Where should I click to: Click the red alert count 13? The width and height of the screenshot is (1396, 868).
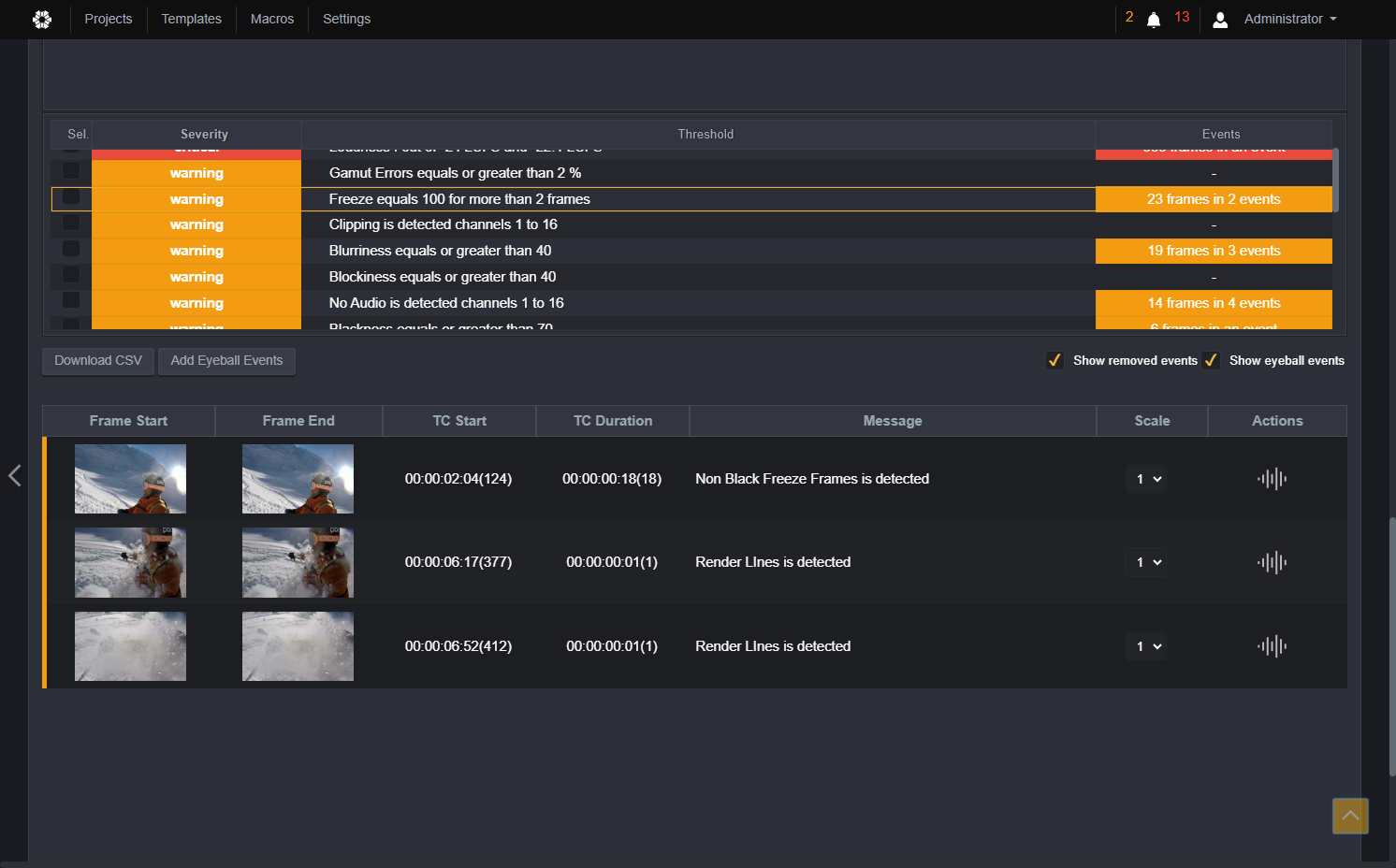pyautogui.click(x=1182, y=17)
